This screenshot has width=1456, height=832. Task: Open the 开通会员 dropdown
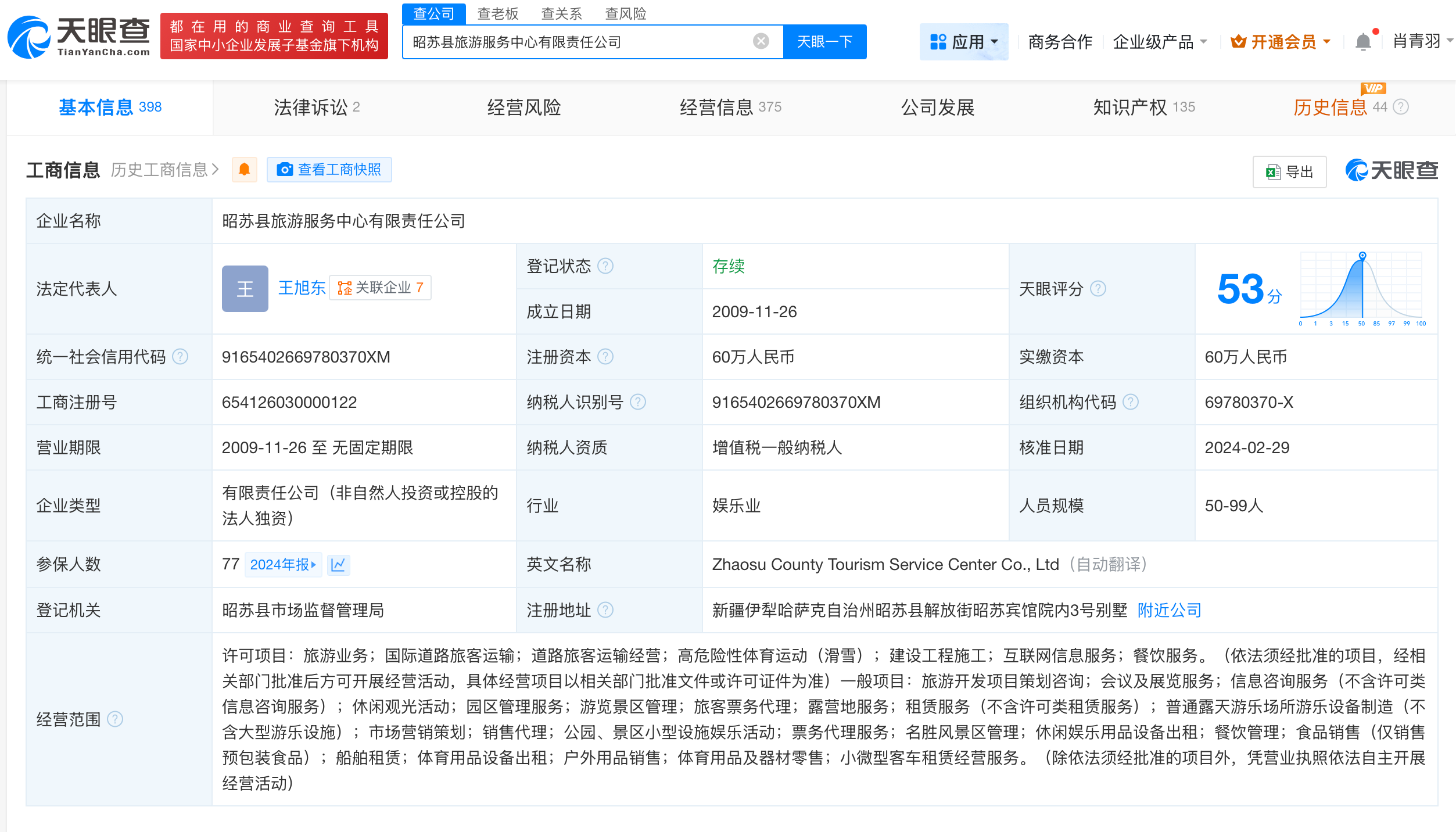(1281, 42)
